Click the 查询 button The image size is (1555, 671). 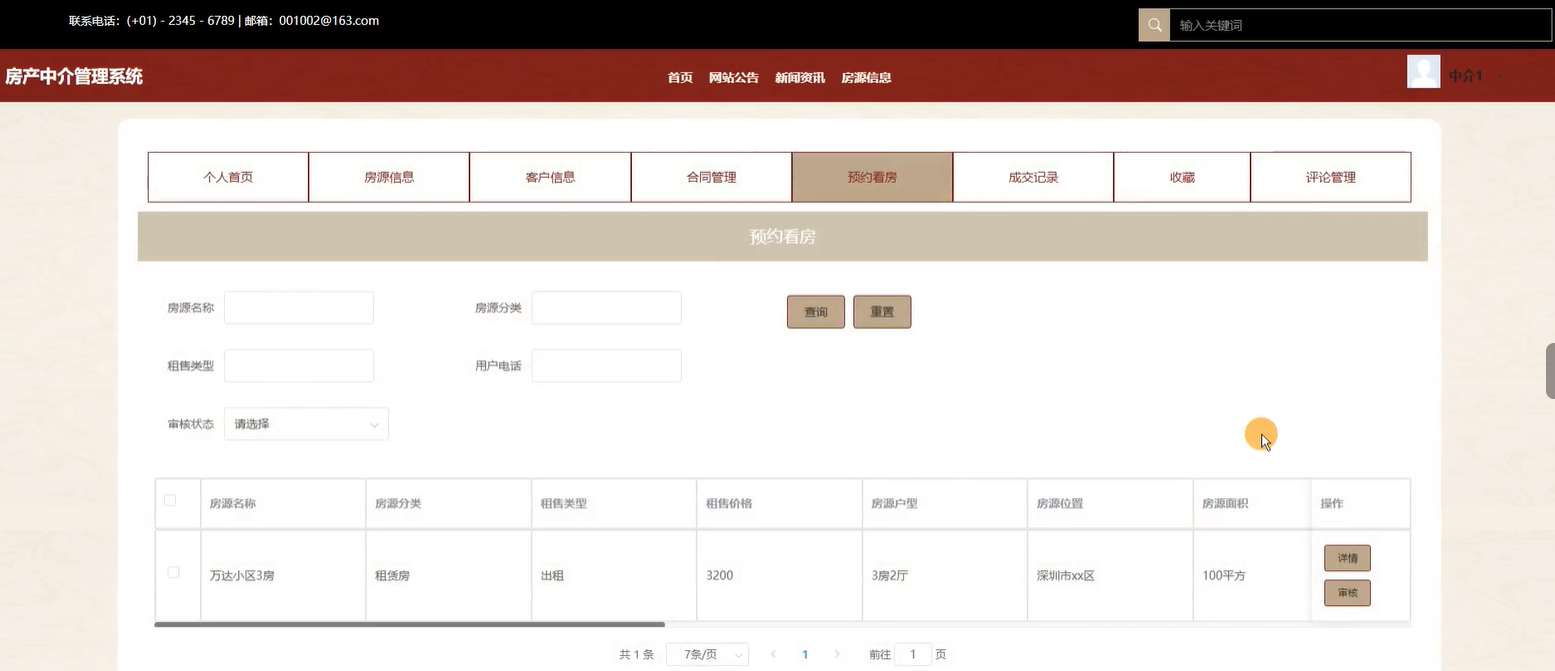pyautogui.click(x=816, y=312)
